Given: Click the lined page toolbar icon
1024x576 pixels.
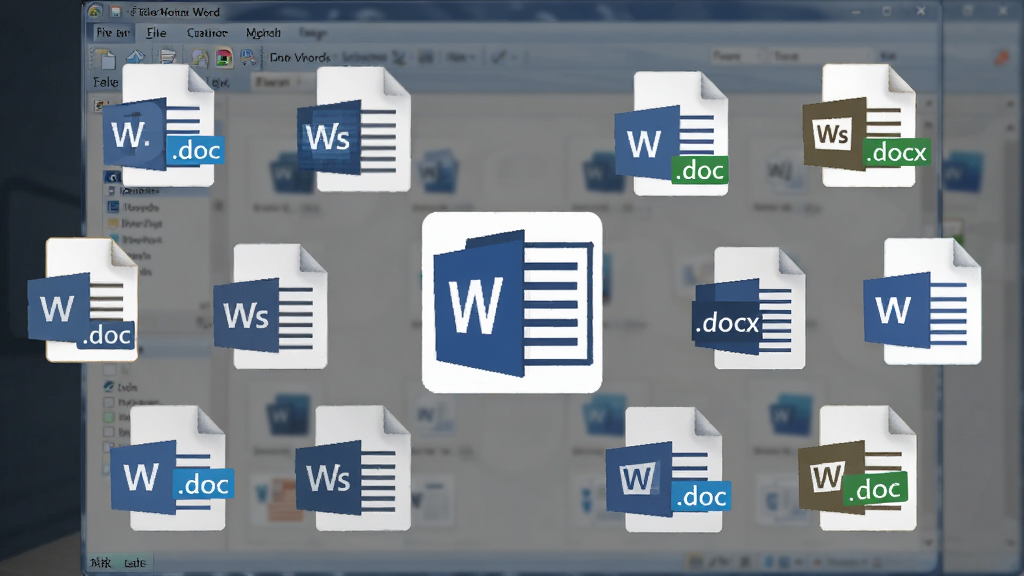Looking at the screenshot, I should click(x=168, y=57).
